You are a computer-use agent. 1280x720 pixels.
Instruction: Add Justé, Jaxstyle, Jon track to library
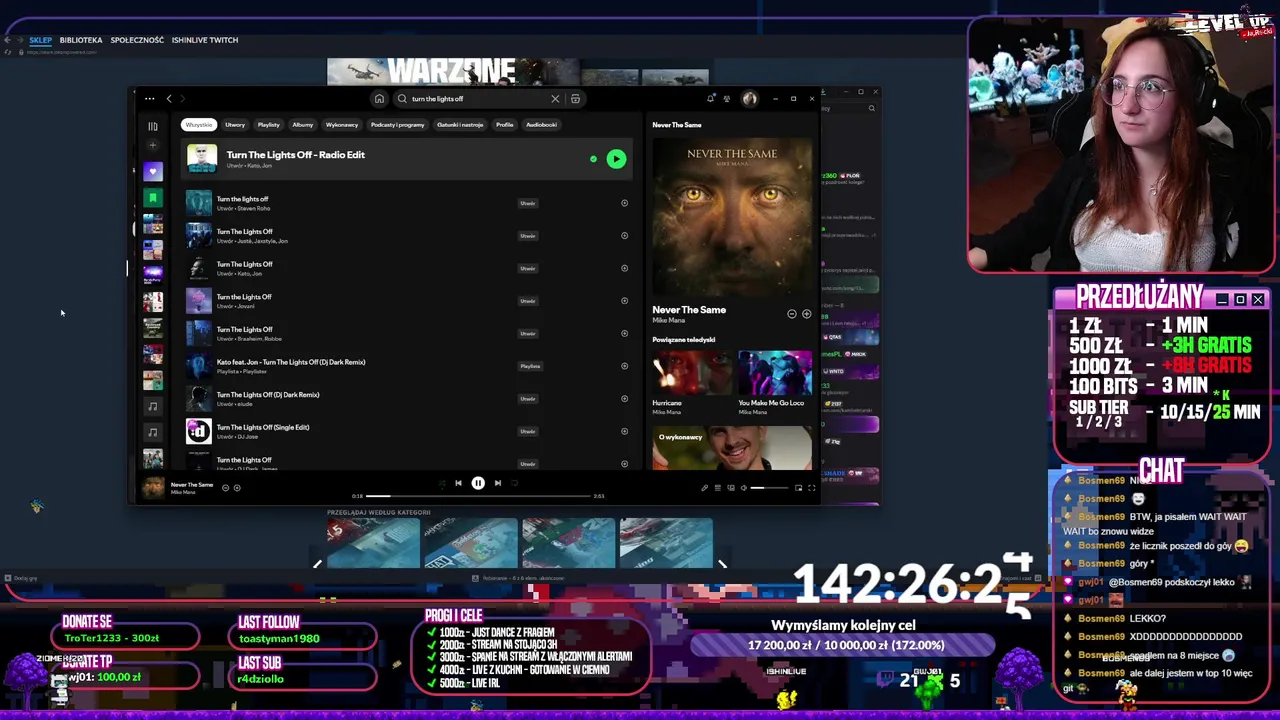coord(624,236)
